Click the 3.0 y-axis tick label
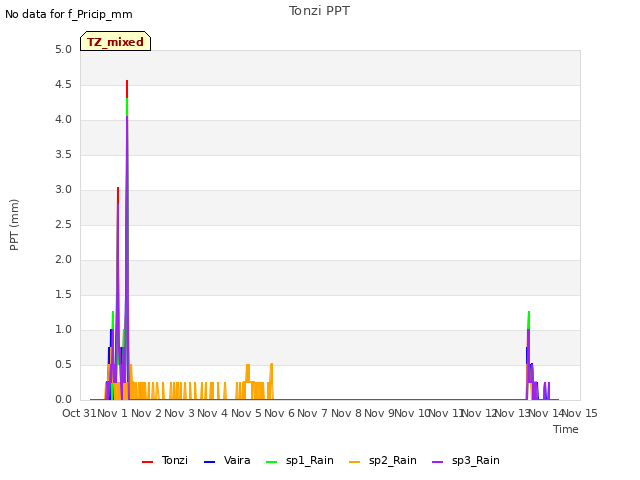This screenshot has width=640, height=480. tap(63, 190)
